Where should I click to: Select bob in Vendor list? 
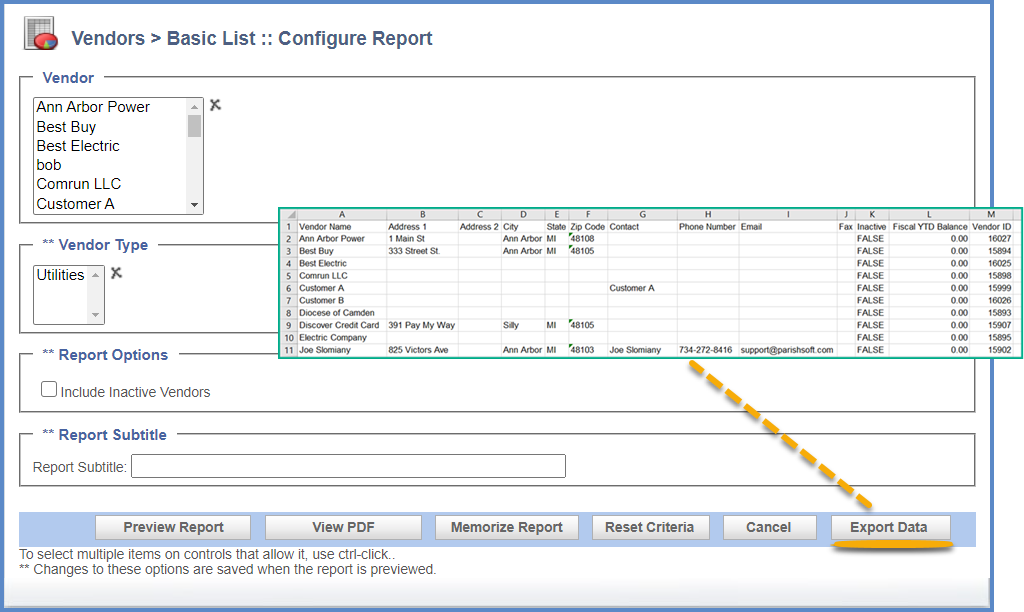(x=110, y=165)
